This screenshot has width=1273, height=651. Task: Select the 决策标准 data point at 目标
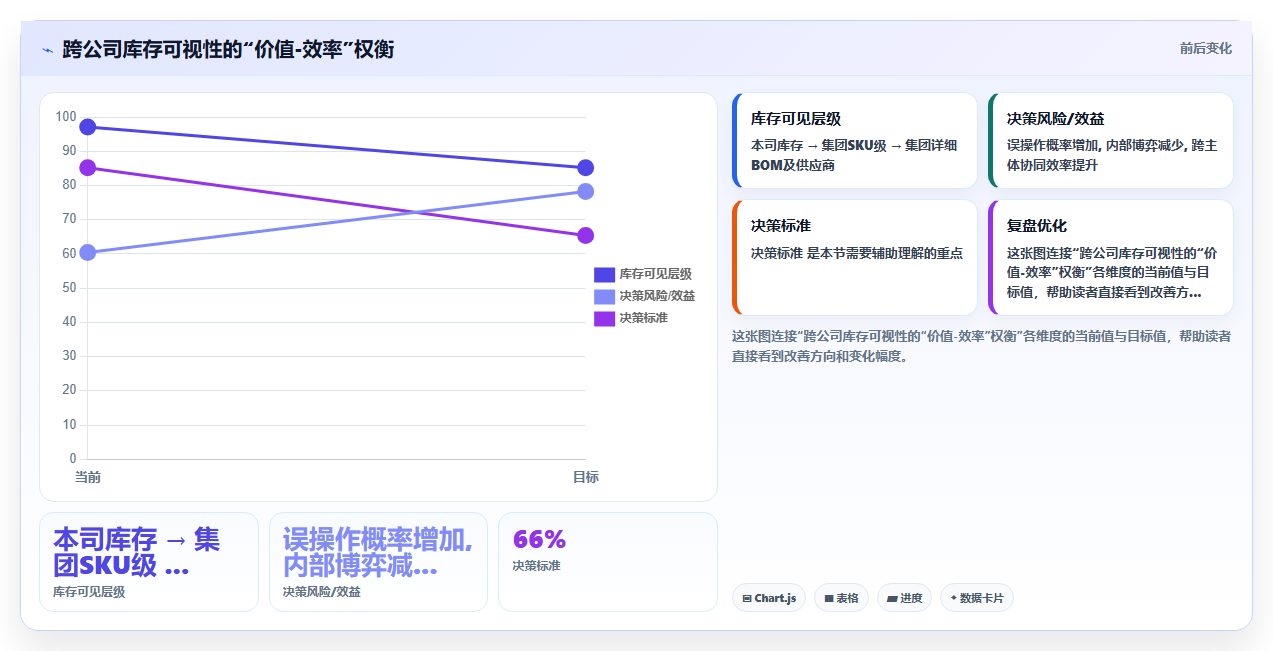coord(586,236)
